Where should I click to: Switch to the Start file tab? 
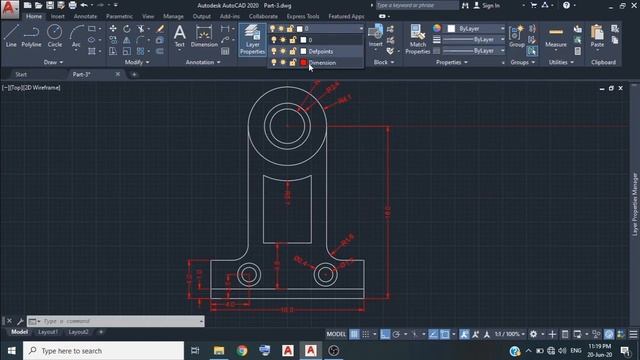click(x=21, y=74)
